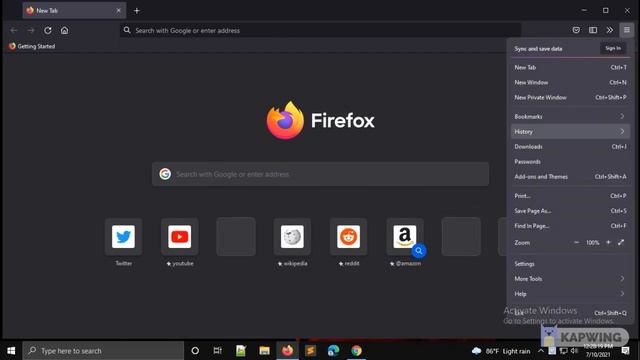The width and height of the screenshot is (640, 360).
Task: Open Passwords from the menu
Action: [570, 162]
